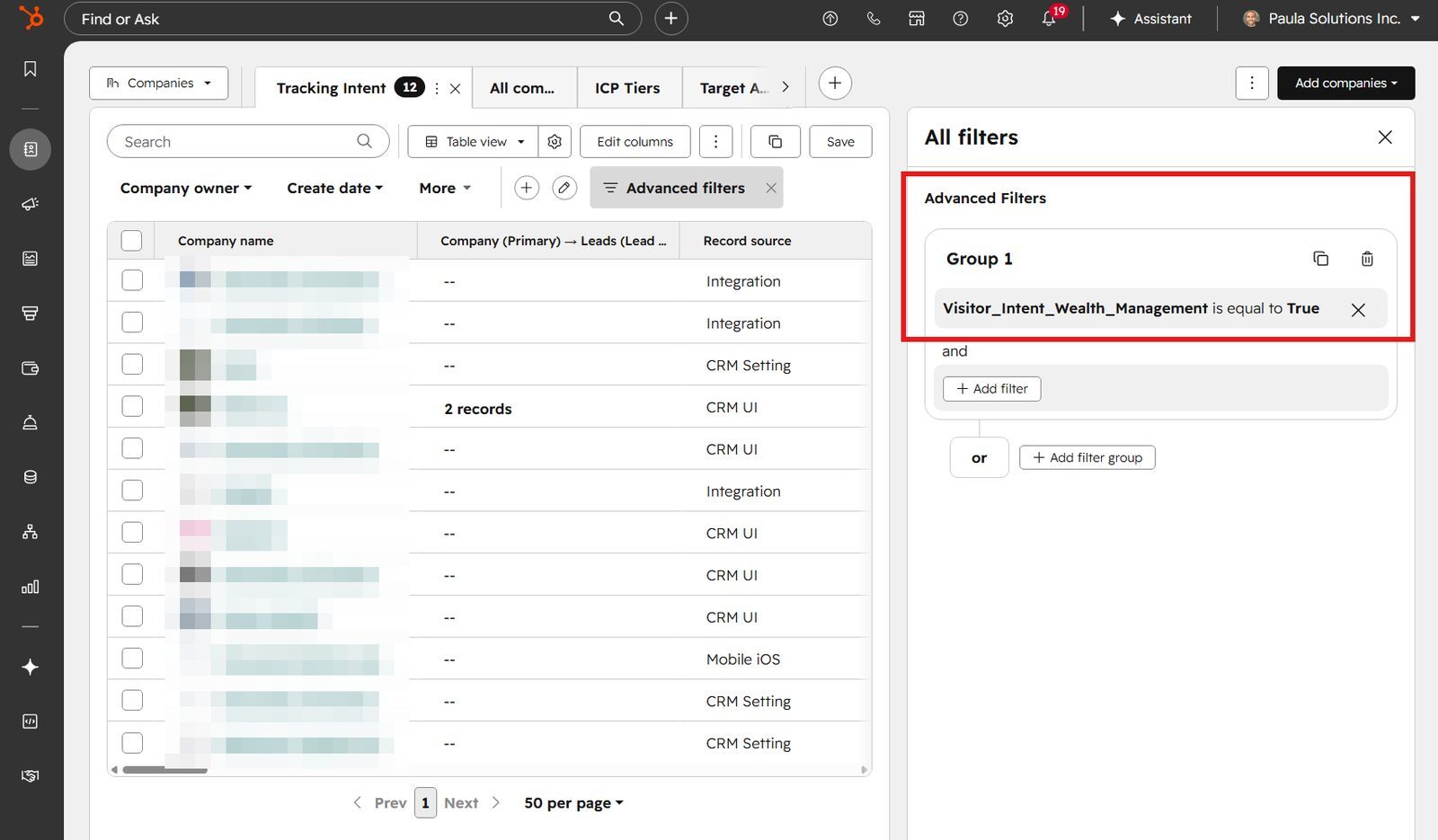Open Tracking Intent tab options menu
1438x840 pixels.
[437, 88]
